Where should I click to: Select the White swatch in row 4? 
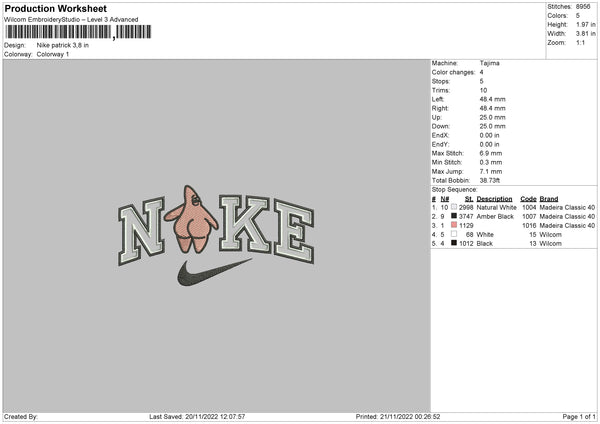click(454, 234)
